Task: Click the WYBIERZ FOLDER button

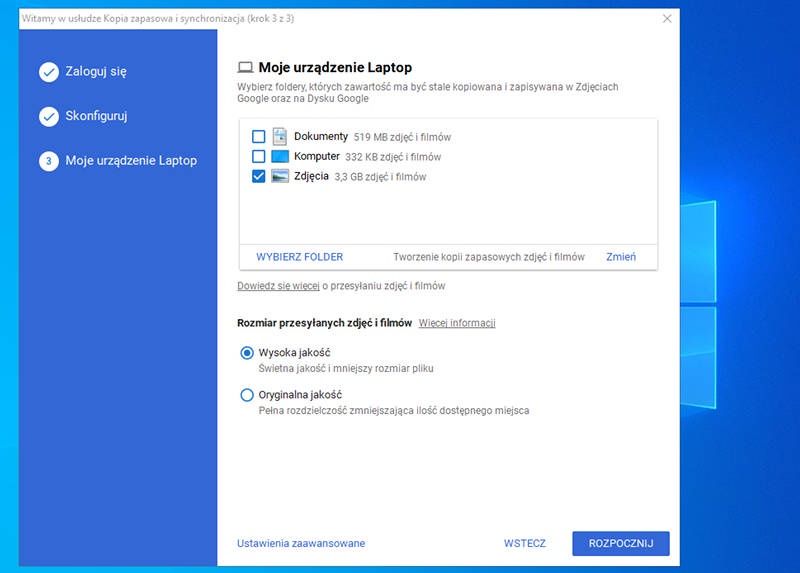Action: coord(299,257)
